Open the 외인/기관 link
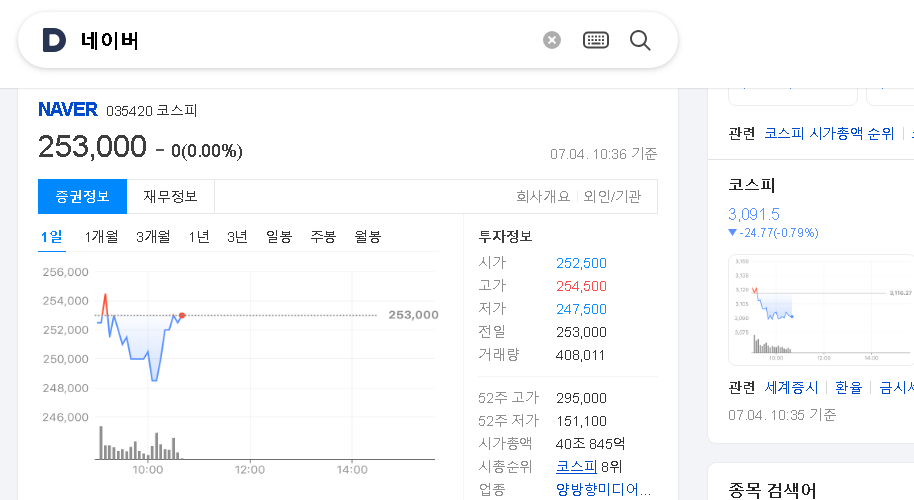914x500 pixels. click(612, 196)
